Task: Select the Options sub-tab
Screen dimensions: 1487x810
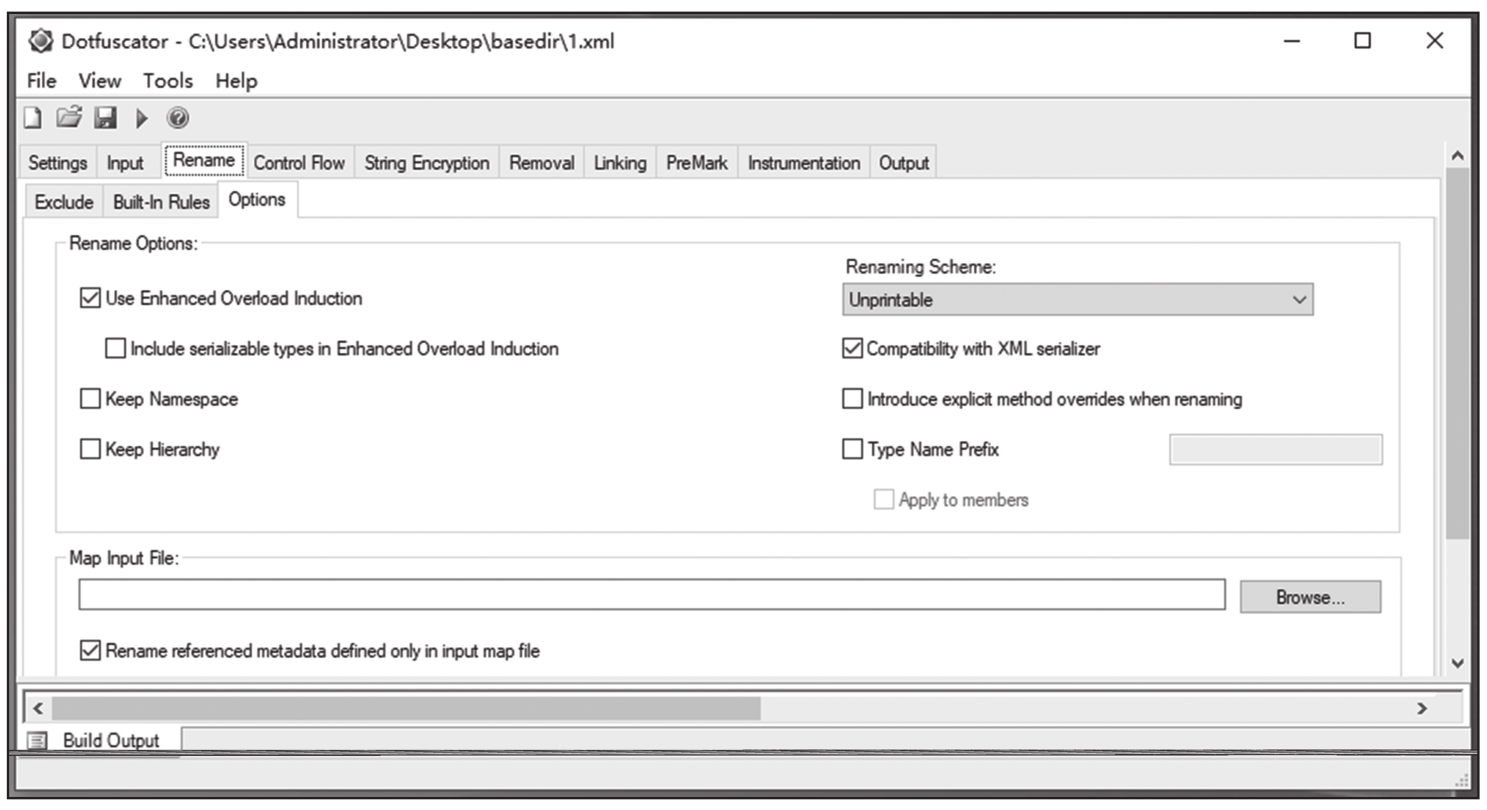Action: 257,200
